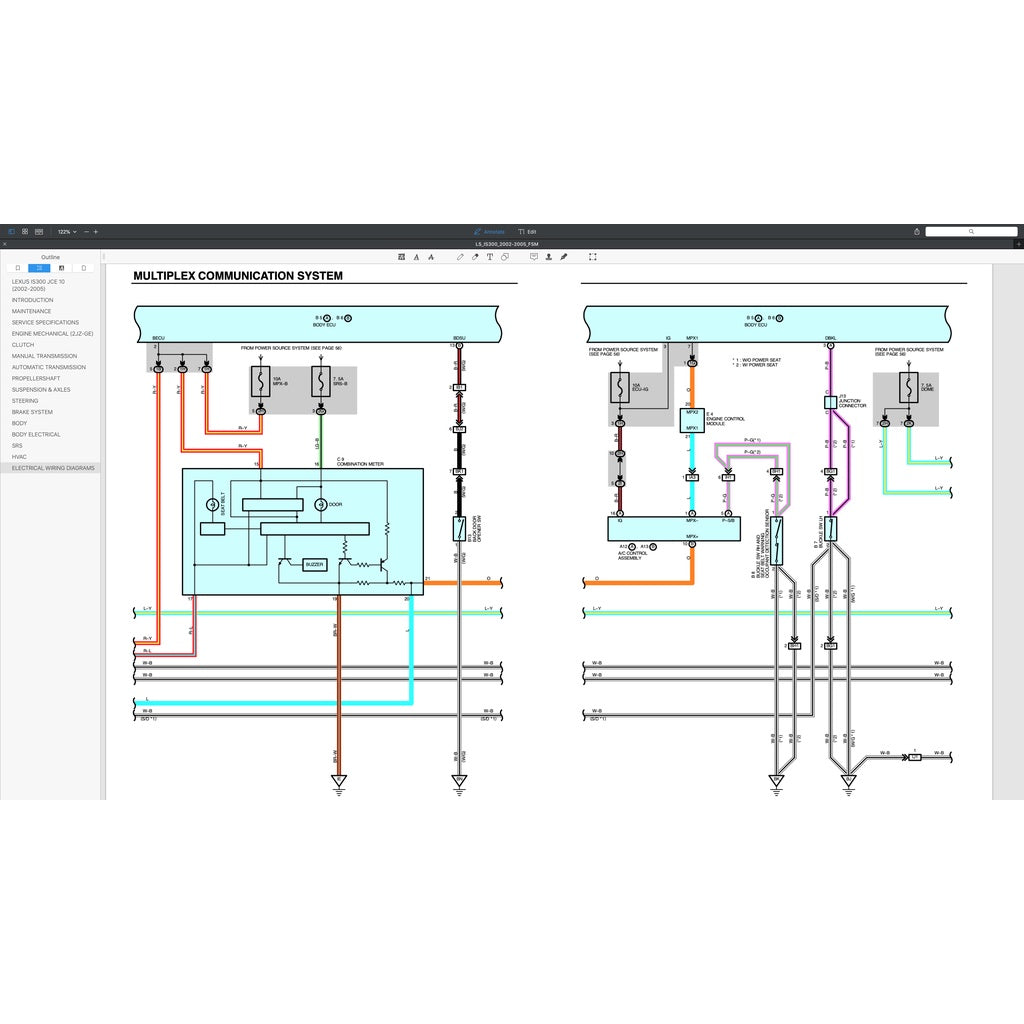Select the text box tool

point(490,257)
